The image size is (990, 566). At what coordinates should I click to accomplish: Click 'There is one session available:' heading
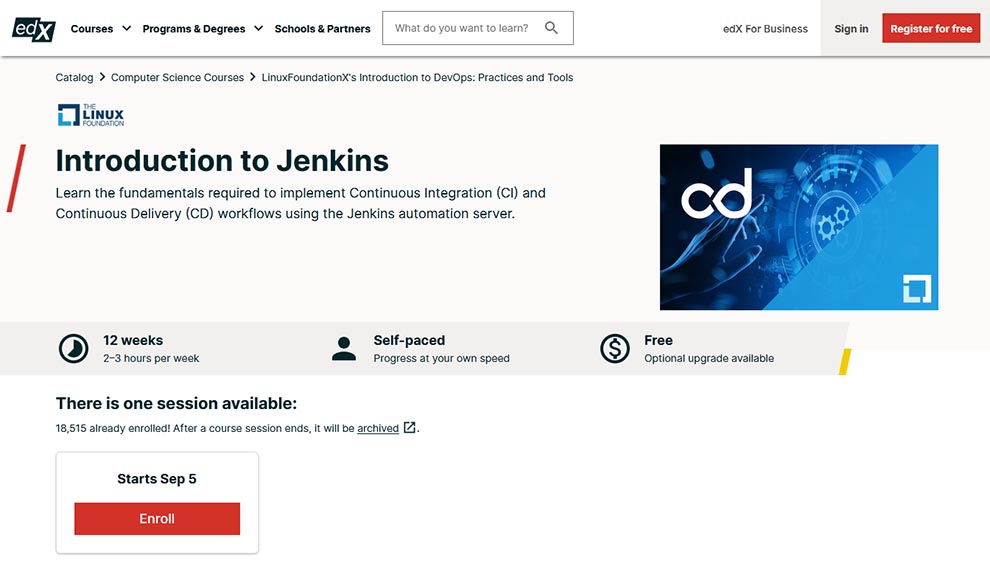pos(176,403)
